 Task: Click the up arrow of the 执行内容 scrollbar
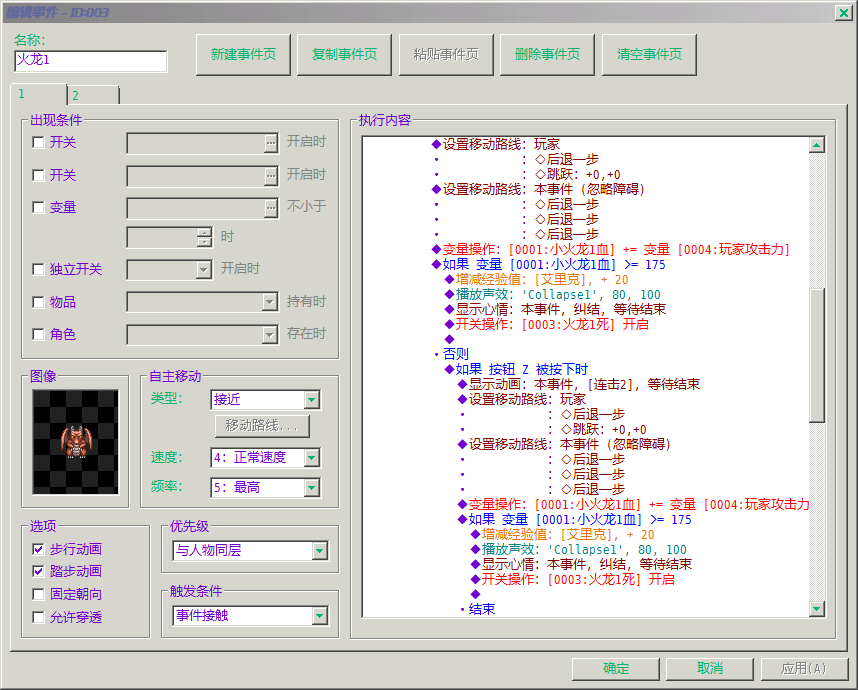816,145
